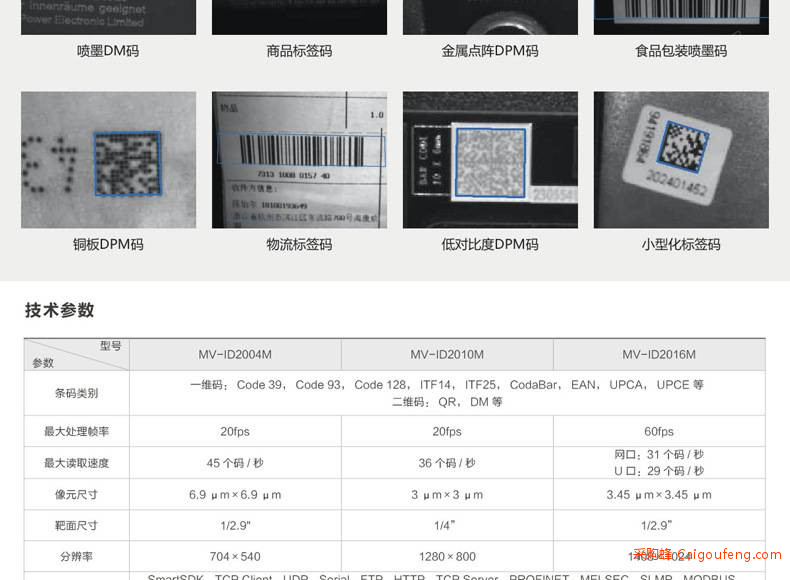The width and height of the screenshot is (790, 580).
Task: Click the 食品包装喷墨码 caption
Action: point(681,51)
